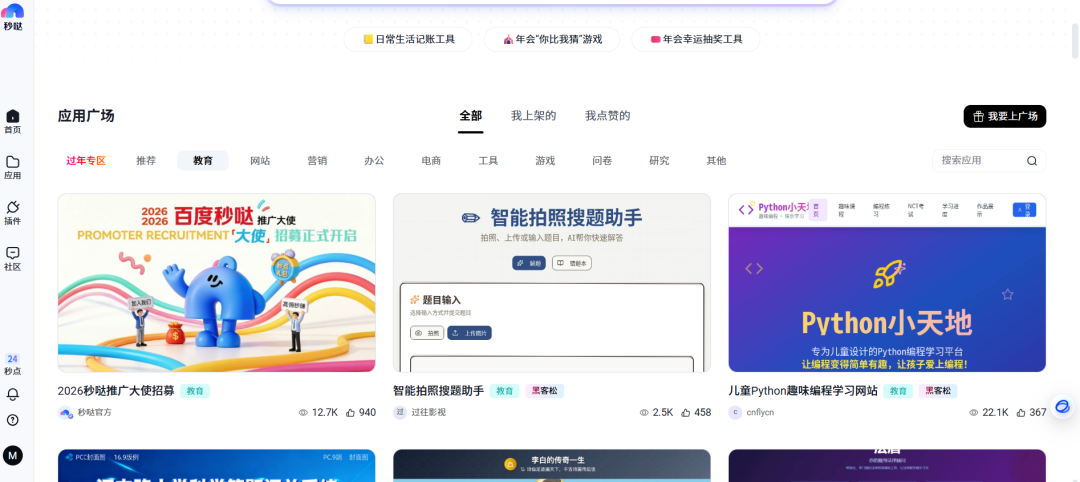Select the 其他 category
This screenshot has width=1080, height=482.
pyautogui.click(x=716, y=160)
